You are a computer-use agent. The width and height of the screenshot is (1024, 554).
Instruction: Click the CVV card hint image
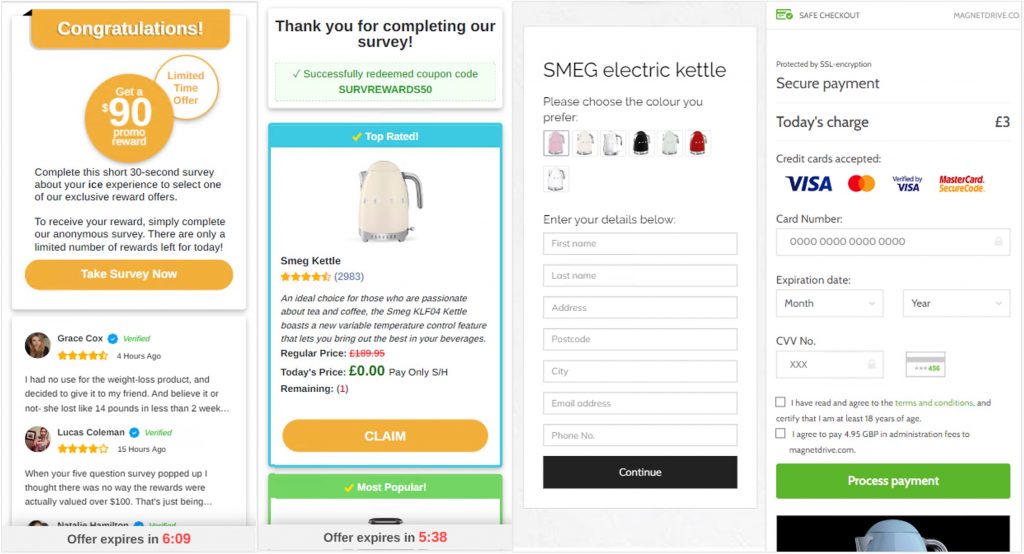(925, 364)
